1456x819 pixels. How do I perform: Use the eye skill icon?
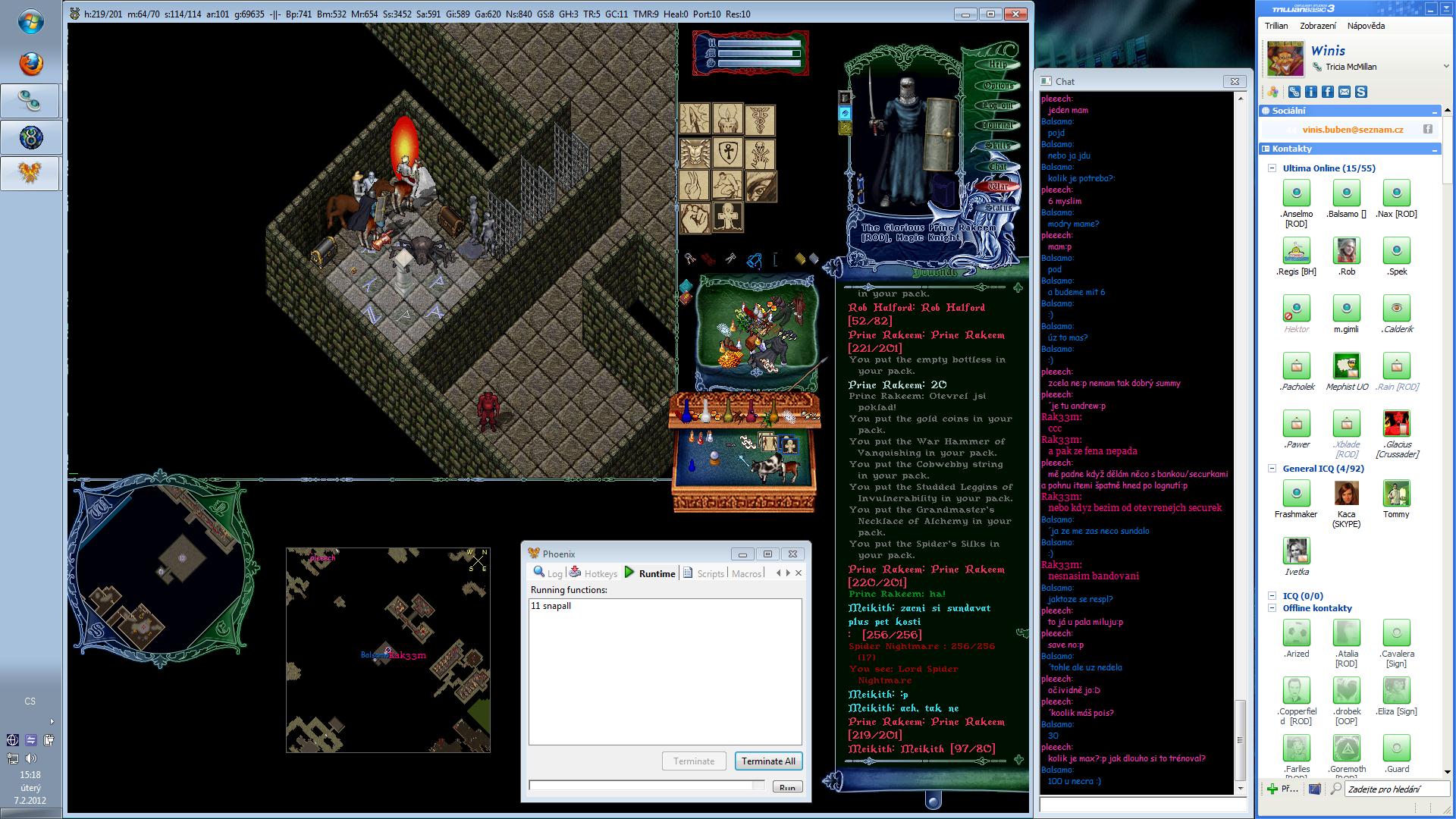point(760,185)
